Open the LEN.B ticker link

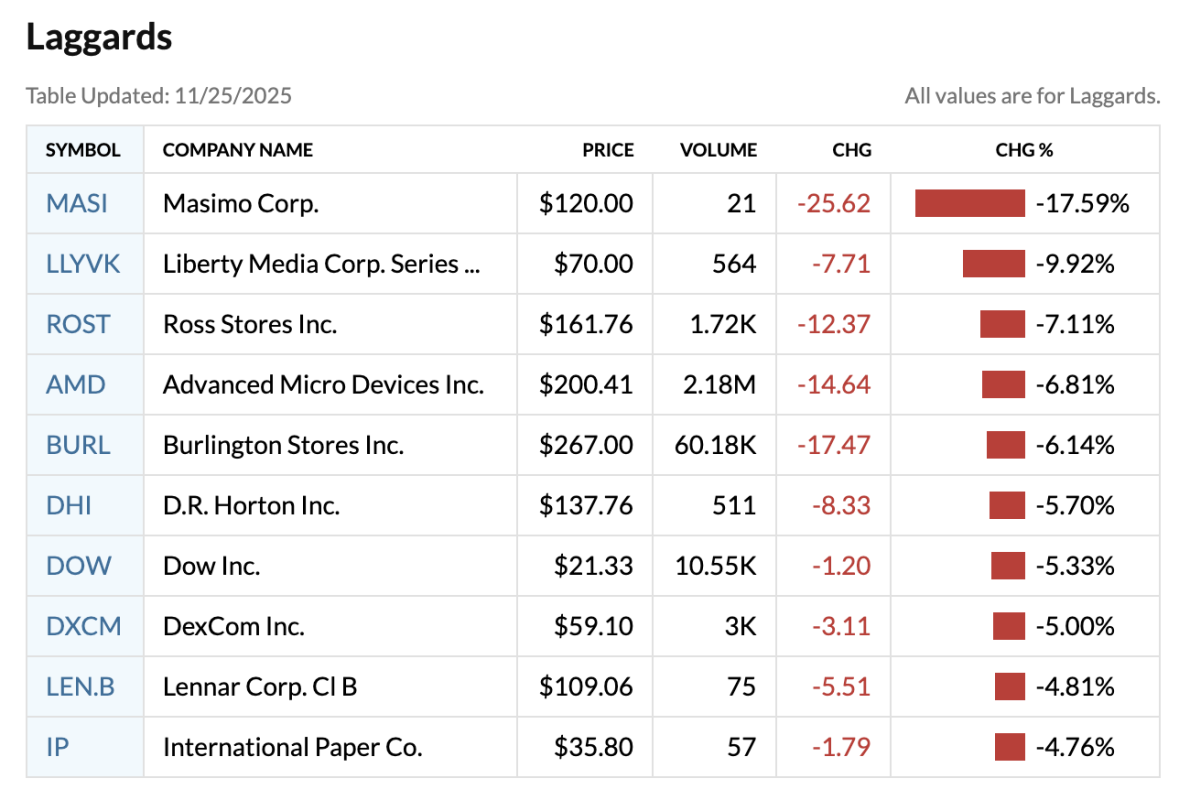click(82, 687)
